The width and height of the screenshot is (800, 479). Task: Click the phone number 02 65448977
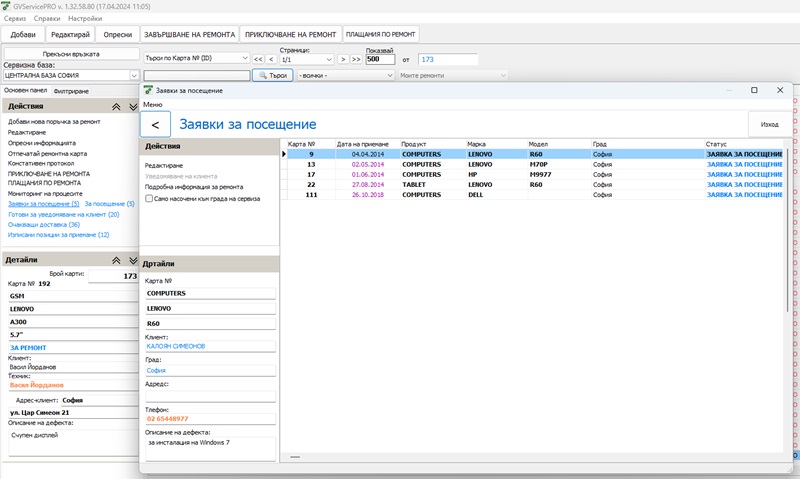coord(167,419)
